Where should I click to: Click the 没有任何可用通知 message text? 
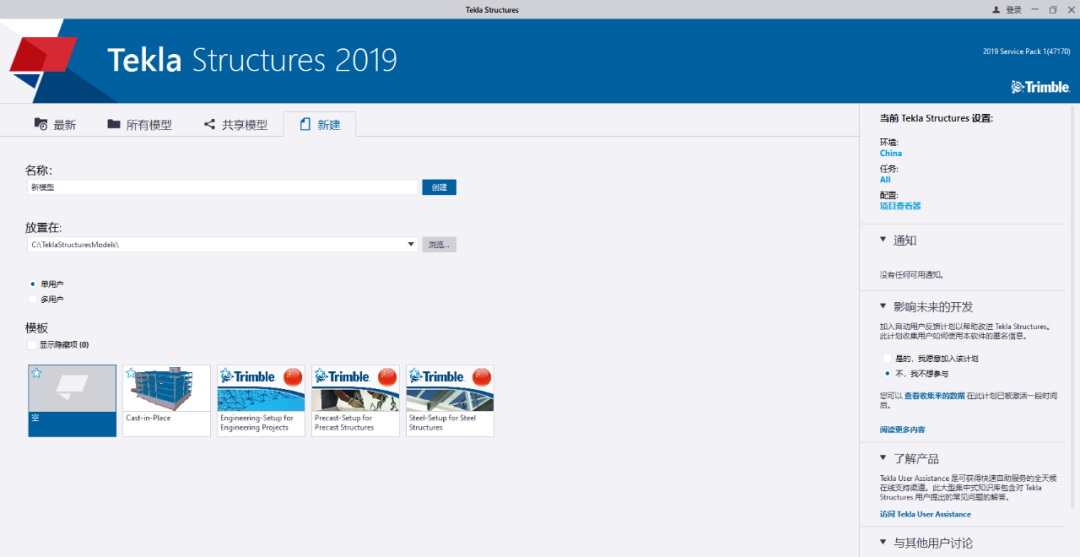912,275
